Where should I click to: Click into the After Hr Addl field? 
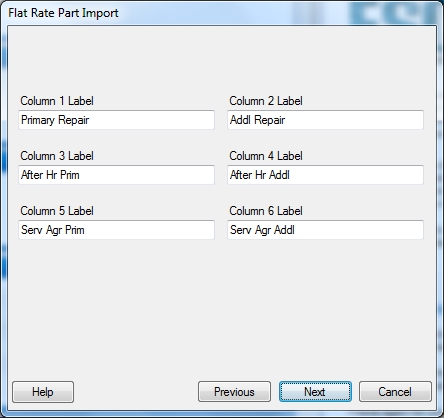pyautogui.click(x=325, y=175)
